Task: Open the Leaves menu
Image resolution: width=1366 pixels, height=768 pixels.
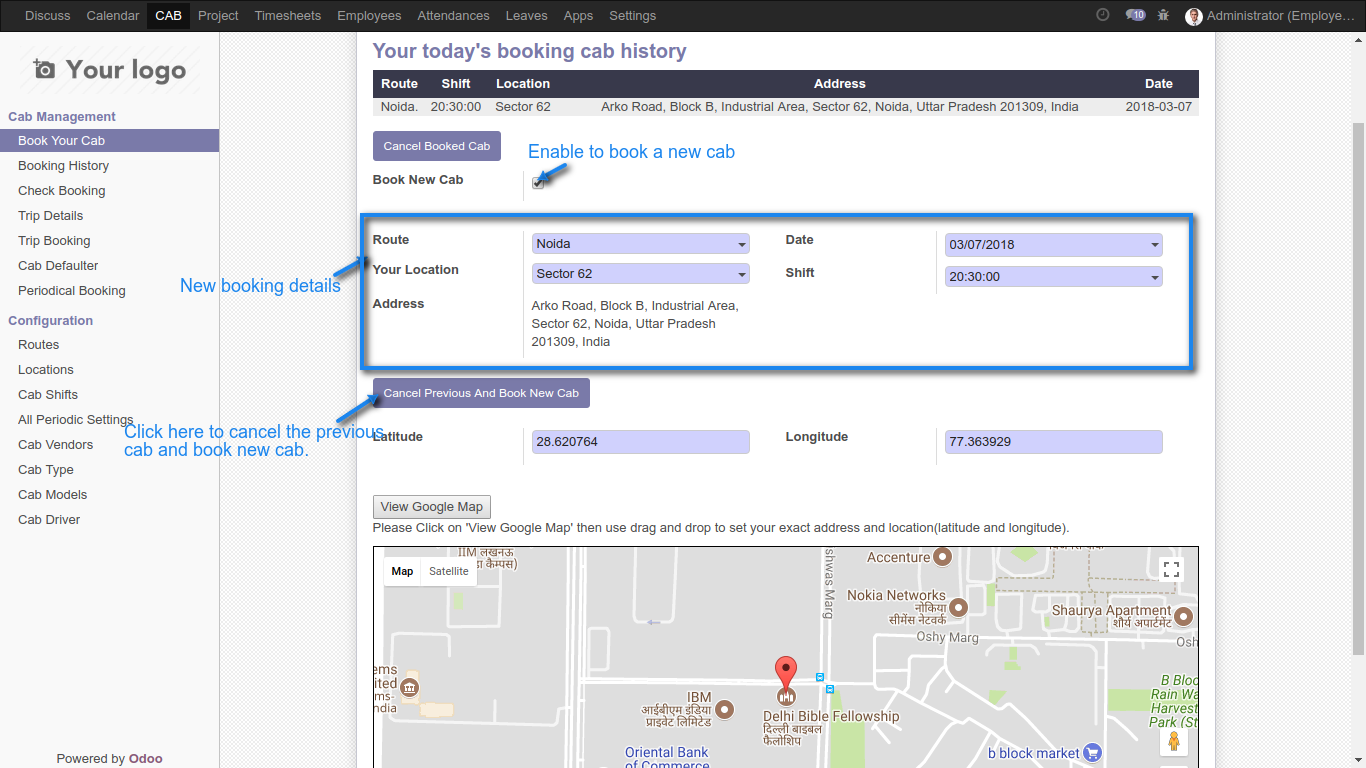Action: coord(527,16)
